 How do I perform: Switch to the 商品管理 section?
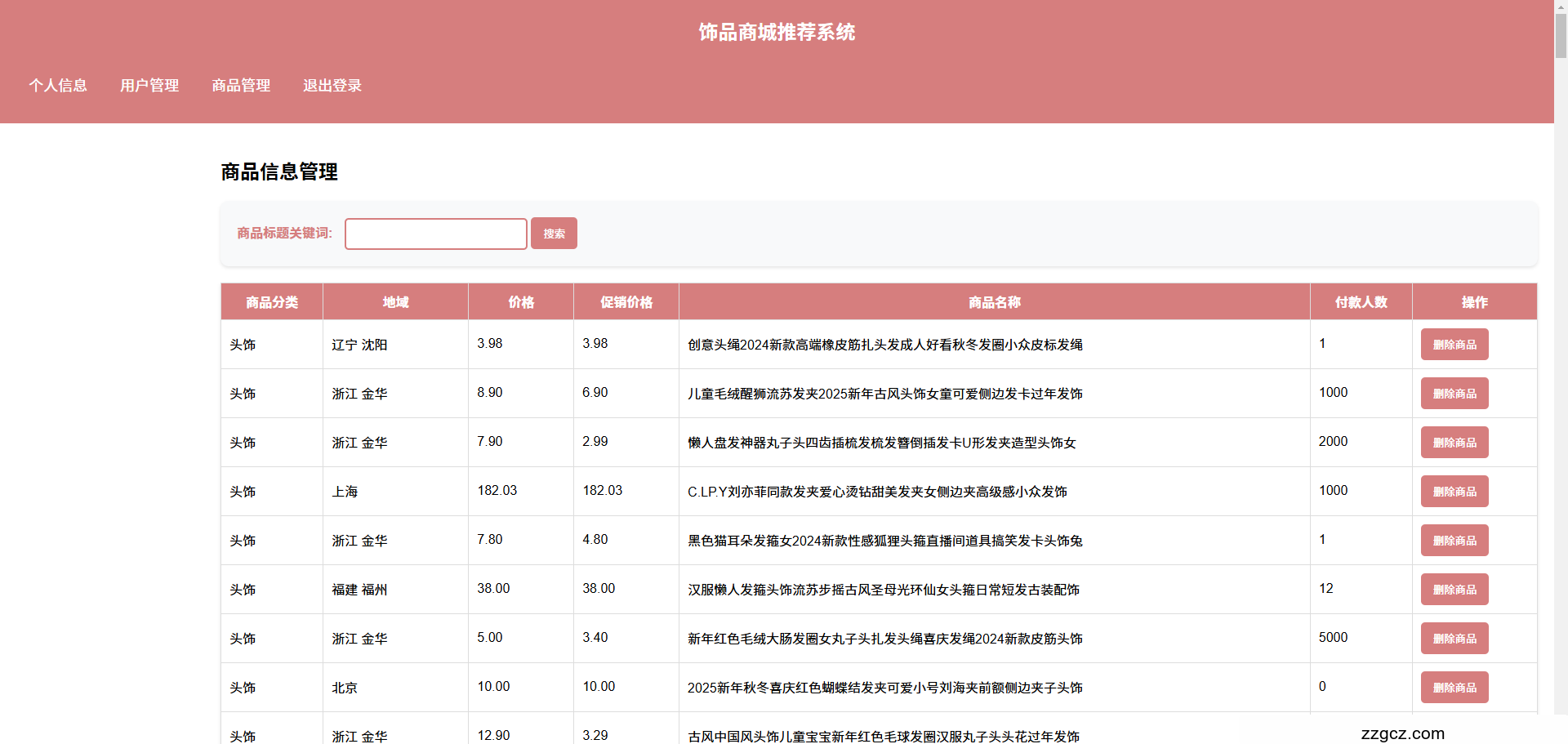pos(240,86)
